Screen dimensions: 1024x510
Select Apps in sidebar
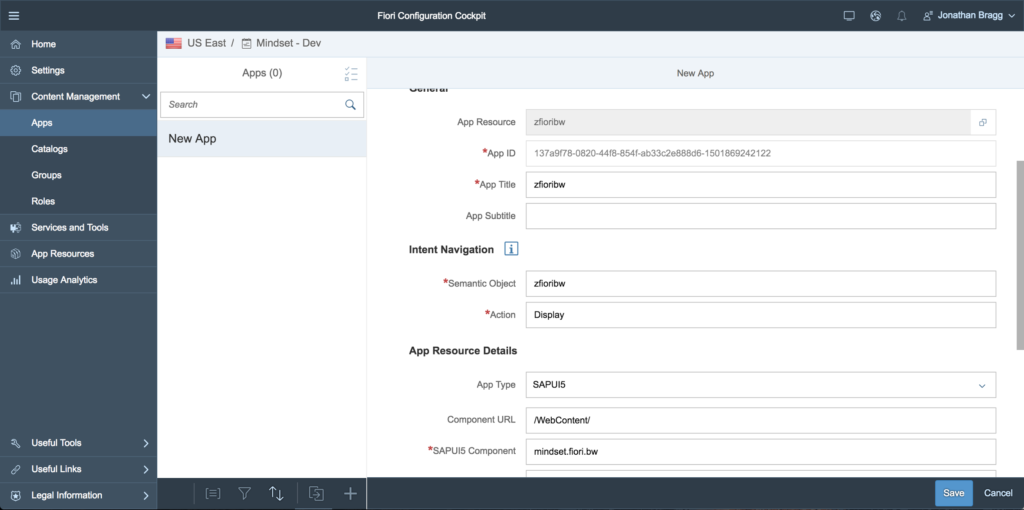point(78,123)
